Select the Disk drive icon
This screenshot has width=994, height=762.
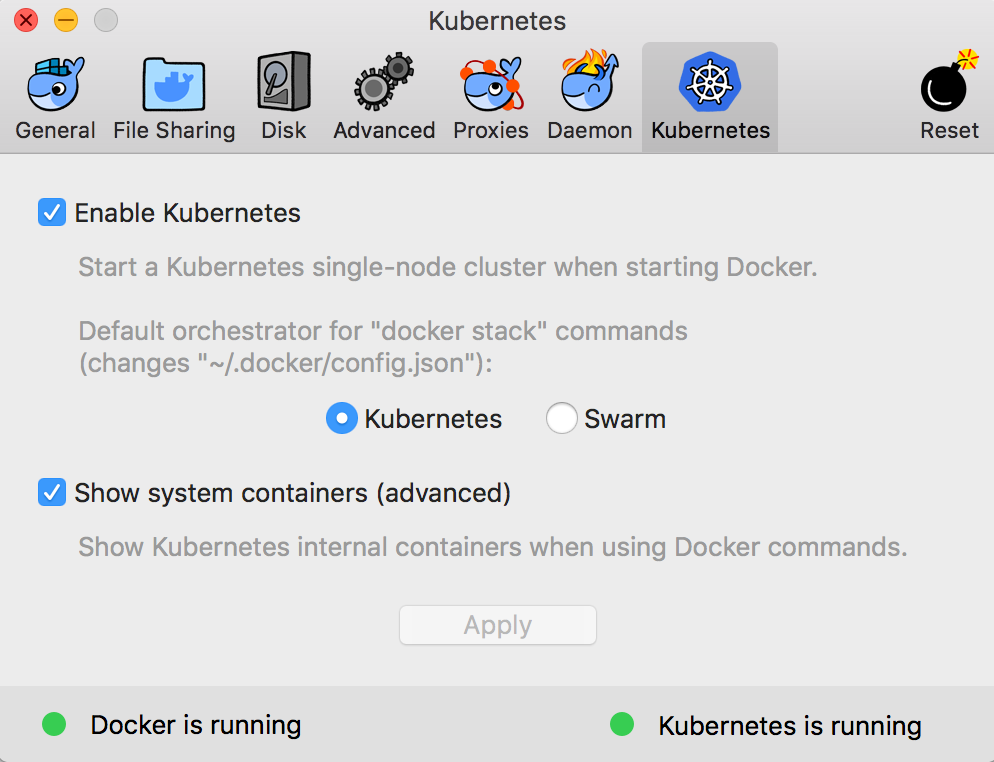coord(284,85)
